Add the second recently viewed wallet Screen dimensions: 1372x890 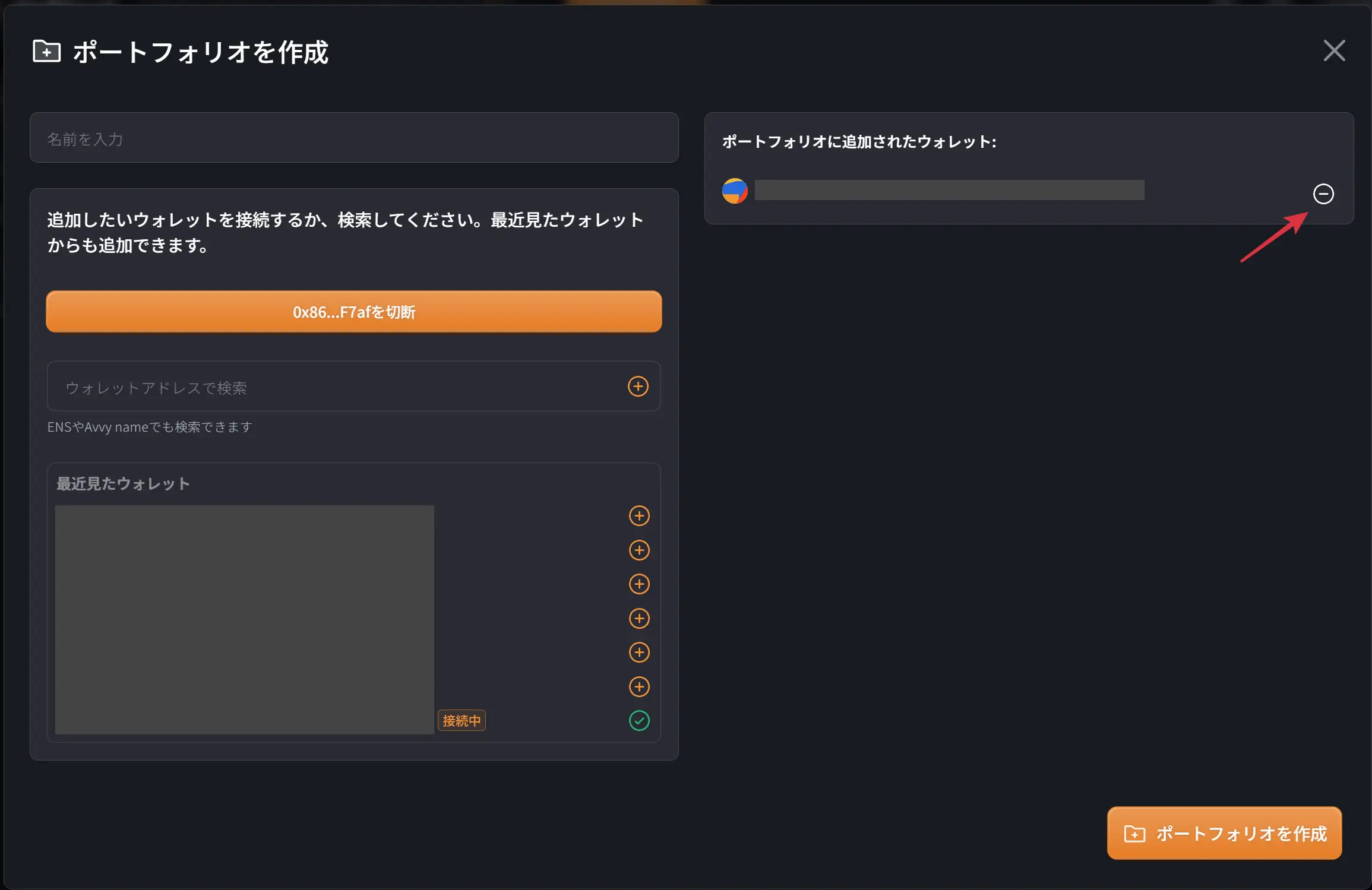tap(639, 550)
